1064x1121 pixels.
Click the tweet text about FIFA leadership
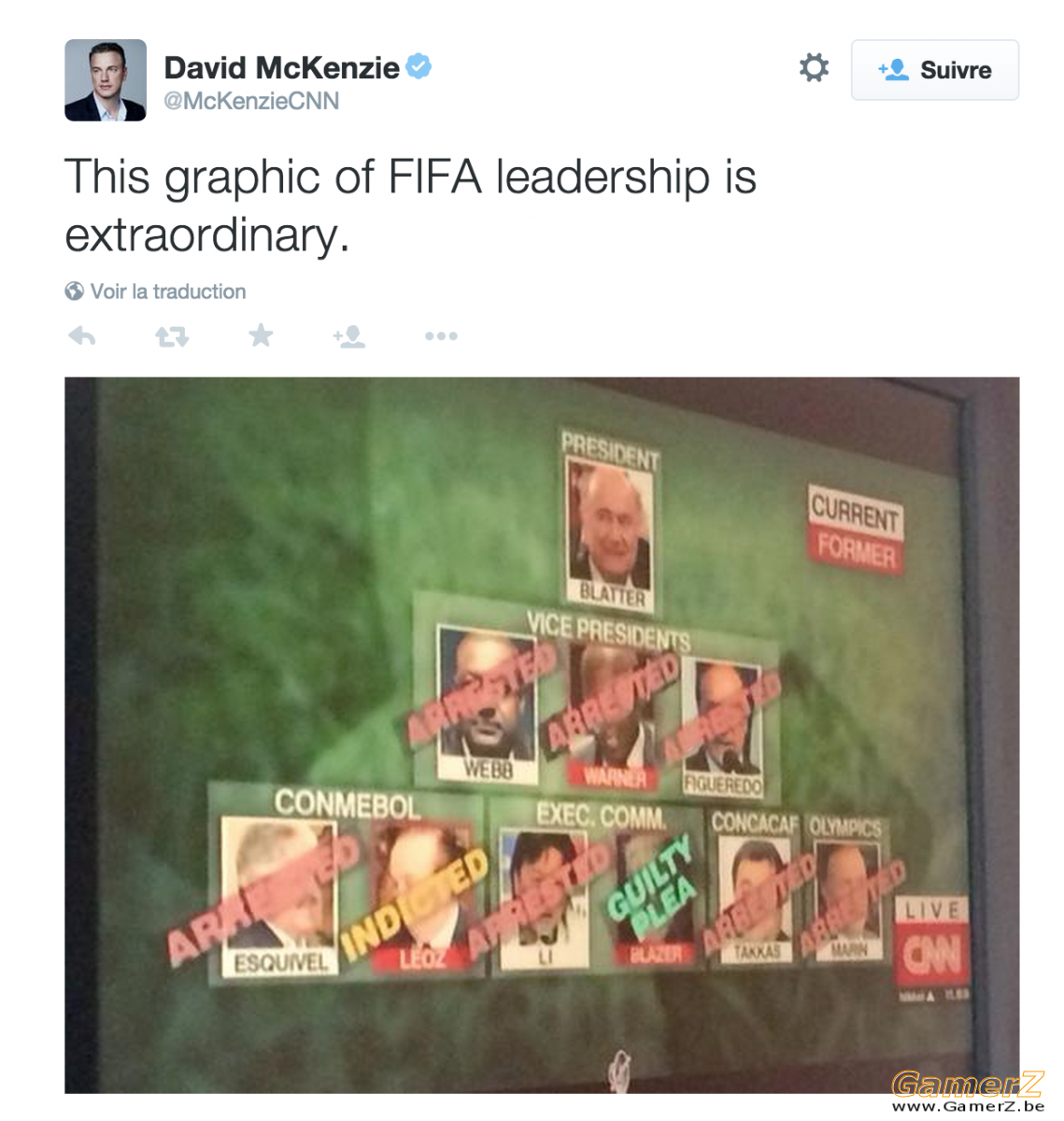click(410, 205)
